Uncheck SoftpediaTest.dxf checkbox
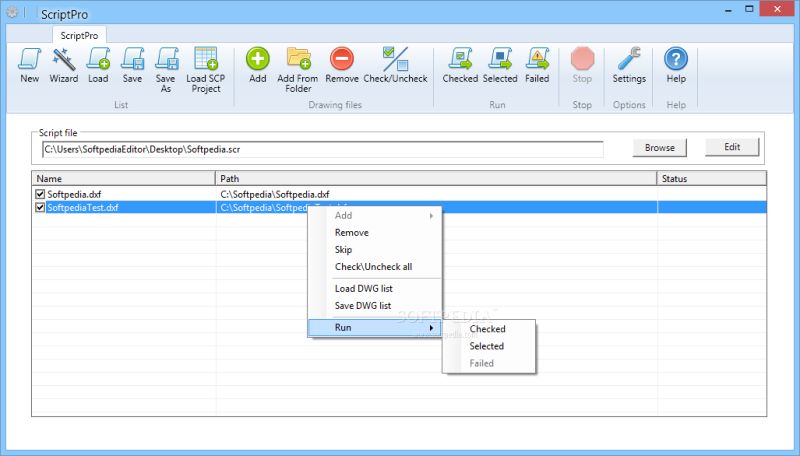 [40, 208]
